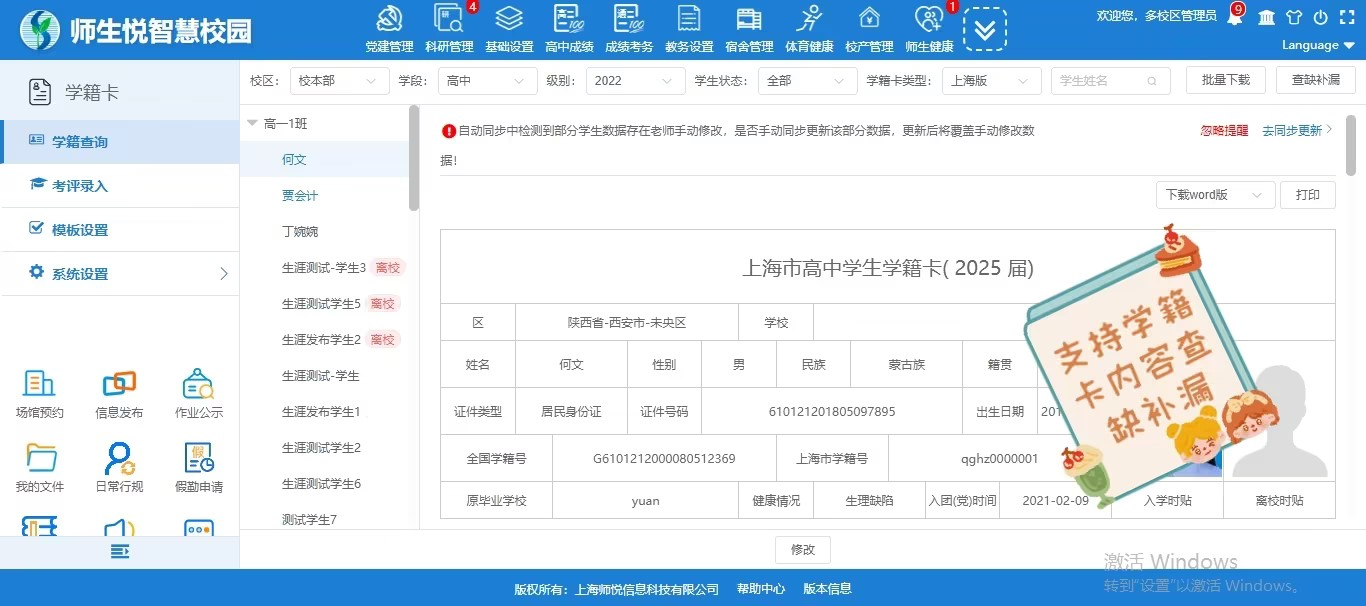Click the 学生姓名 search input field
The height and width of the screenshot is (606, 1366).
pos(1102,81)
